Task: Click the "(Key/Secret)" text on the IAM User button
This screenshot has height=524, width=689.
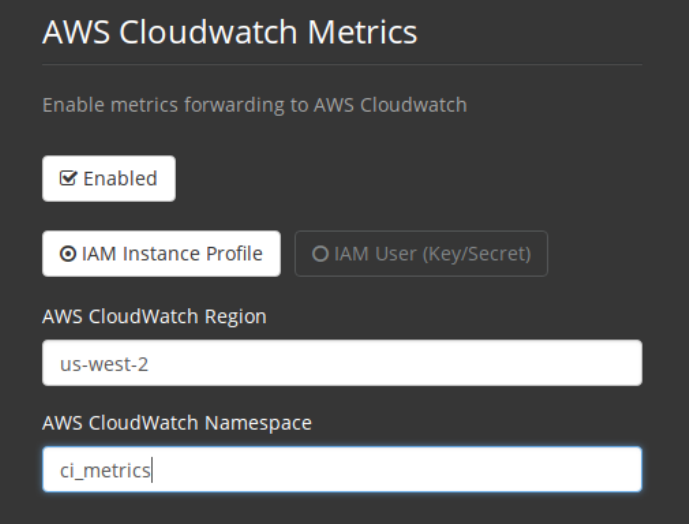Action: tap(477, 254)
